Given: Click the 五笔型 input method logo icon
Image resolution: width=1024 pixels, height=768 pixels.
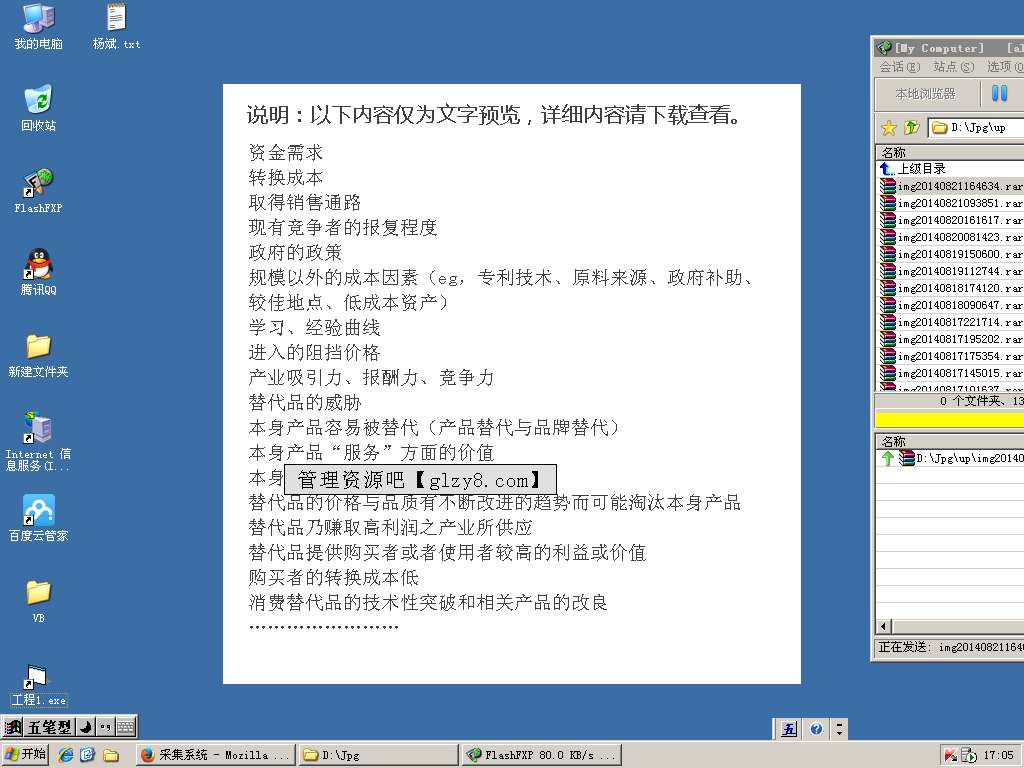Looking at the screenshot, I should click(x=12, y=727).
